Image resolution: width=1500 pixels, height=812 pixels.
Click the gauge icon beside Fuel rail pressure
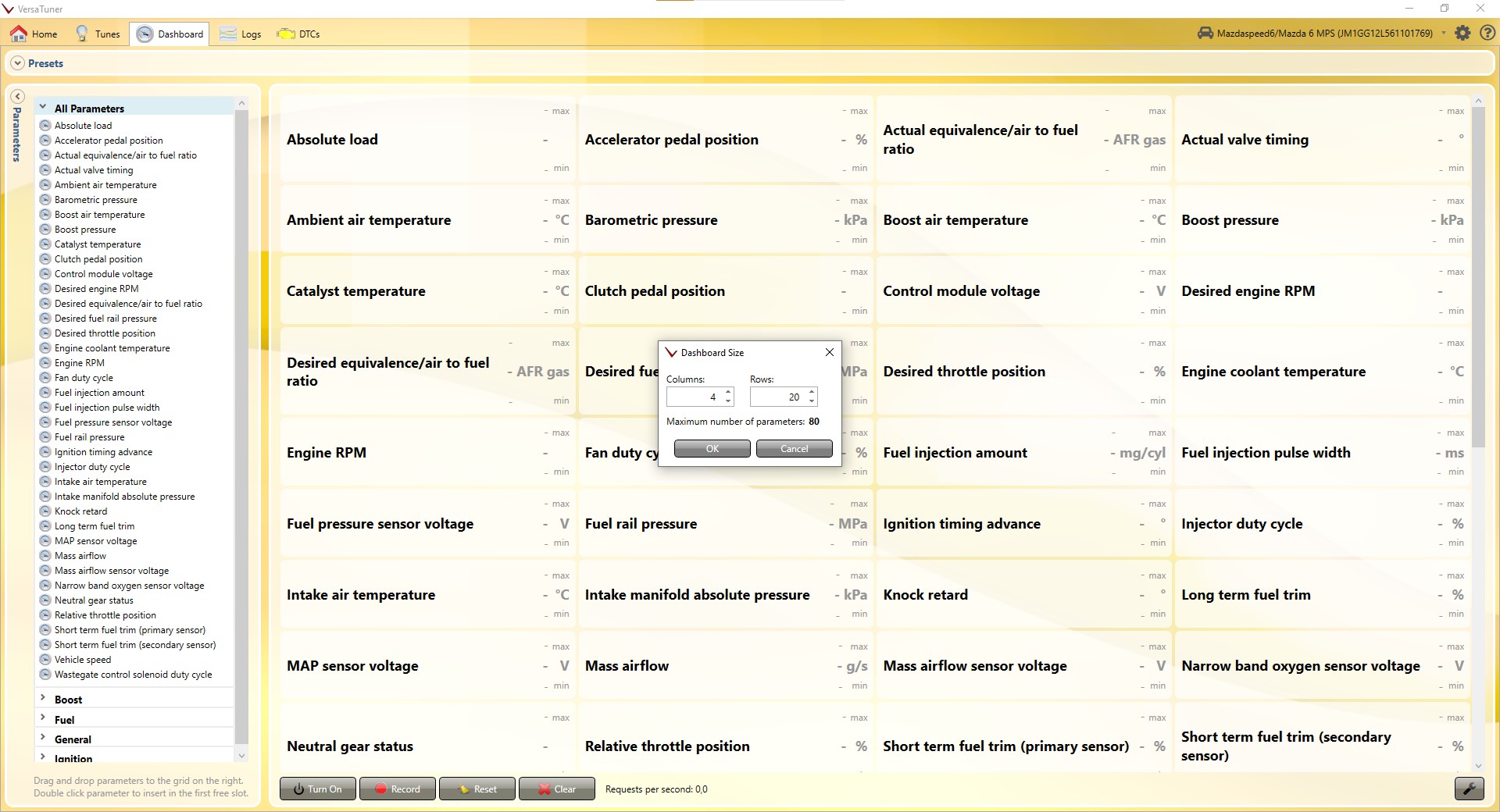(x=45, y=436)
